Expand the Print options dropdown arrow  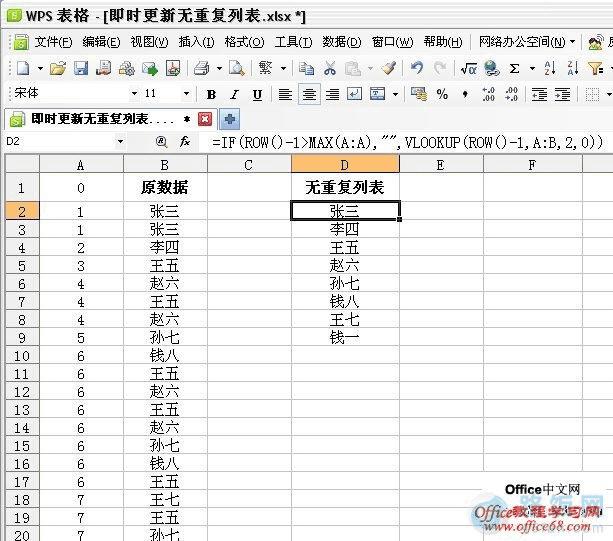point(219,69)
